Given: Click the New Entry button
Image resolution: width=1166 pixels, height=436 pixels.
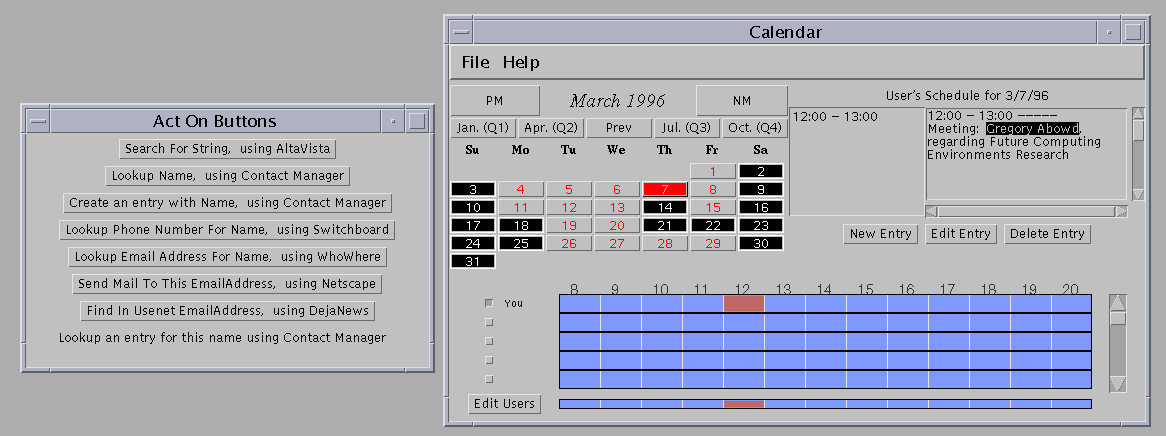Looking at the screenshot, I should point(880,234).
